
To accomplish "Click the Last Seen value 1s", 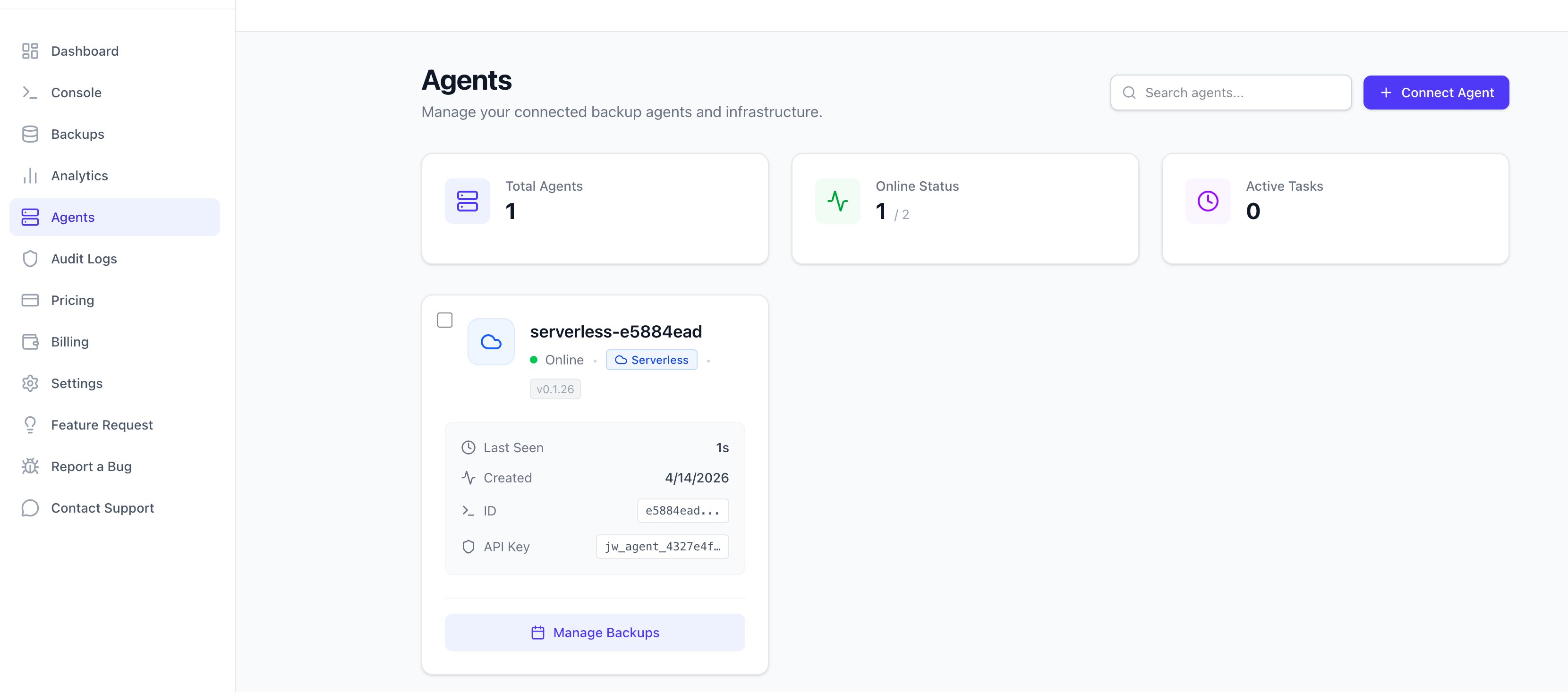I will (x=723, y=448).
